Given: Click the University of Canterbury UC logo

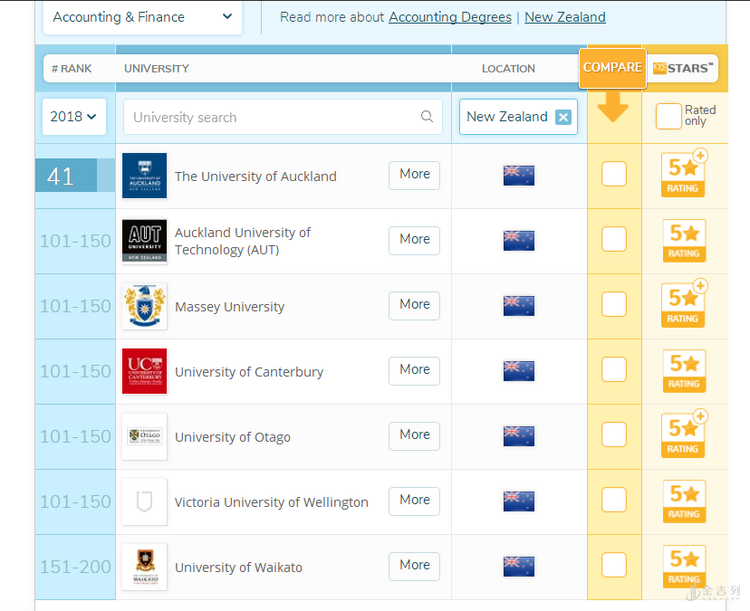Looking at the screenshot, I should pyautogui.click(x=144, y=371).
